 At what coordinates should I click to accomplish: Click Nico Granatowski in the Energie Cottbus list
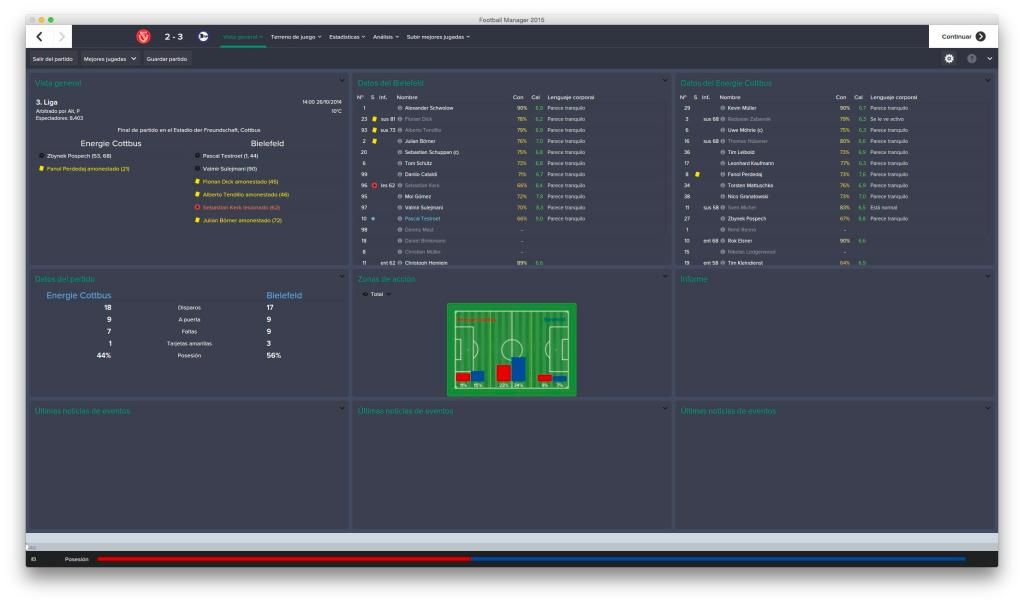pyautogui.click(x=748, y=197)
